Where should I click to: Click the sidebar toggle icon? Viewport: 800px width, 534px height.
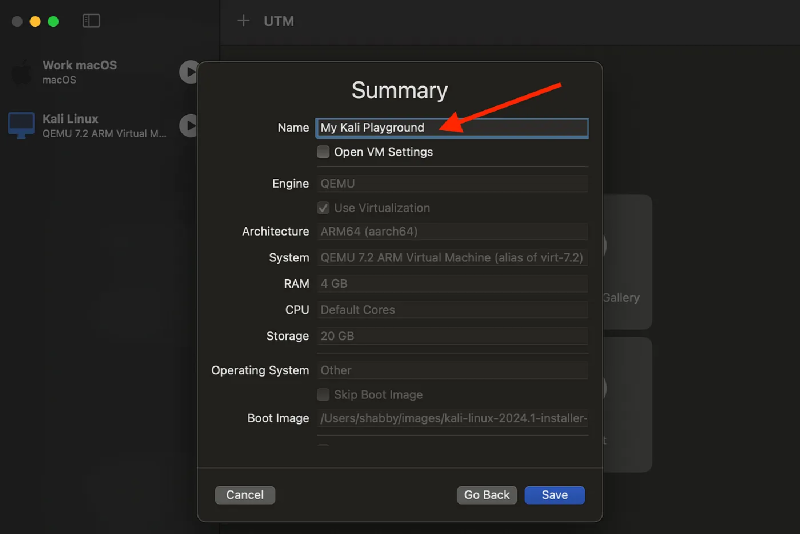91,21
